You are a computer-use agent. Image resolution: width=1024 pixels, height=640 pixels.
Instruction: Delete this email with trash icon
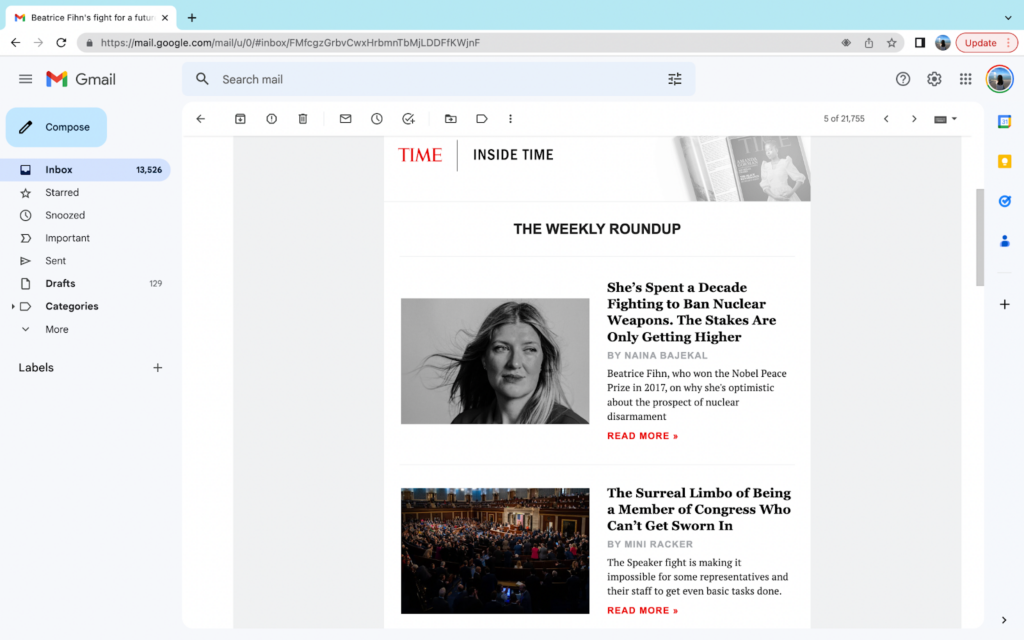point(303,119)
